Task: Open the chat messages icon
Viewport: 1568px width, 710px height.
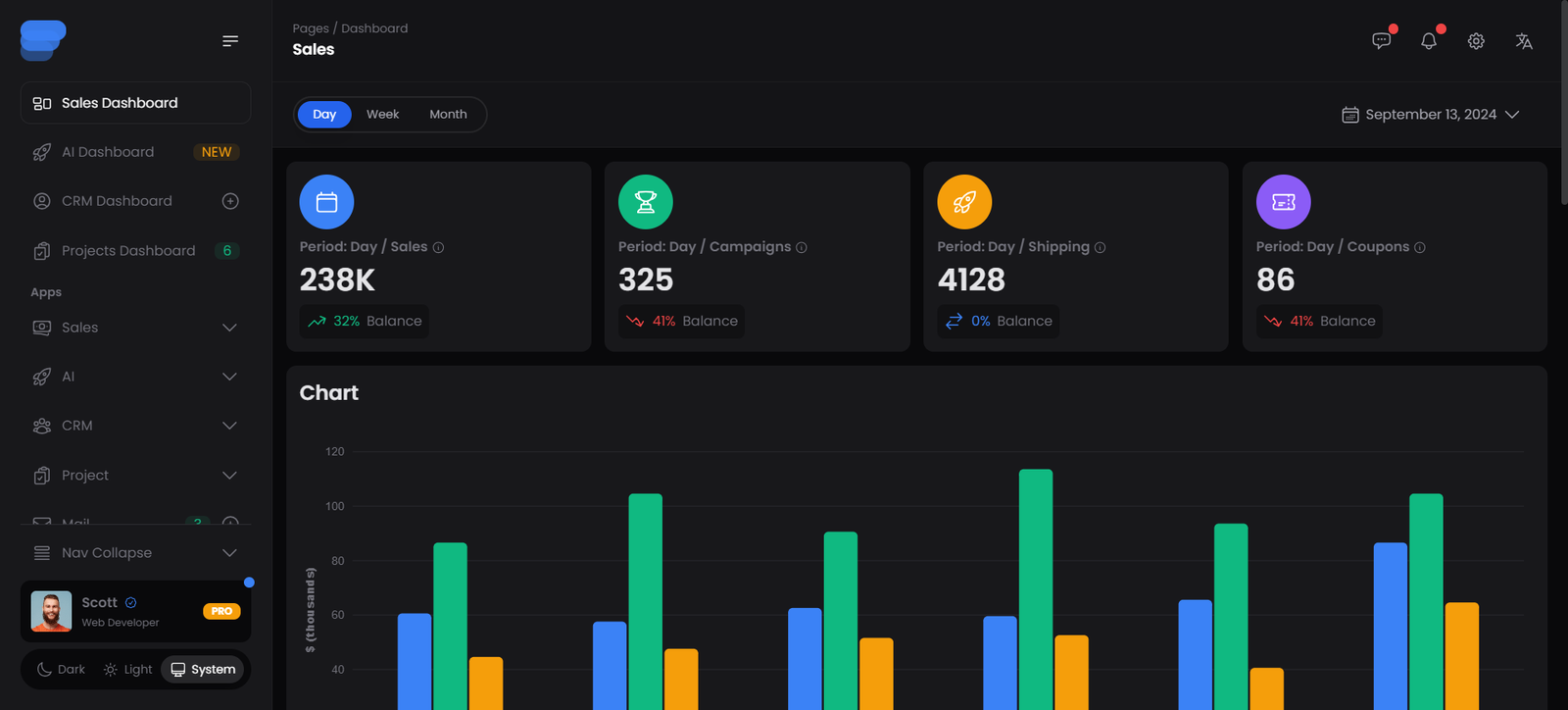Action: (1381, 41)
